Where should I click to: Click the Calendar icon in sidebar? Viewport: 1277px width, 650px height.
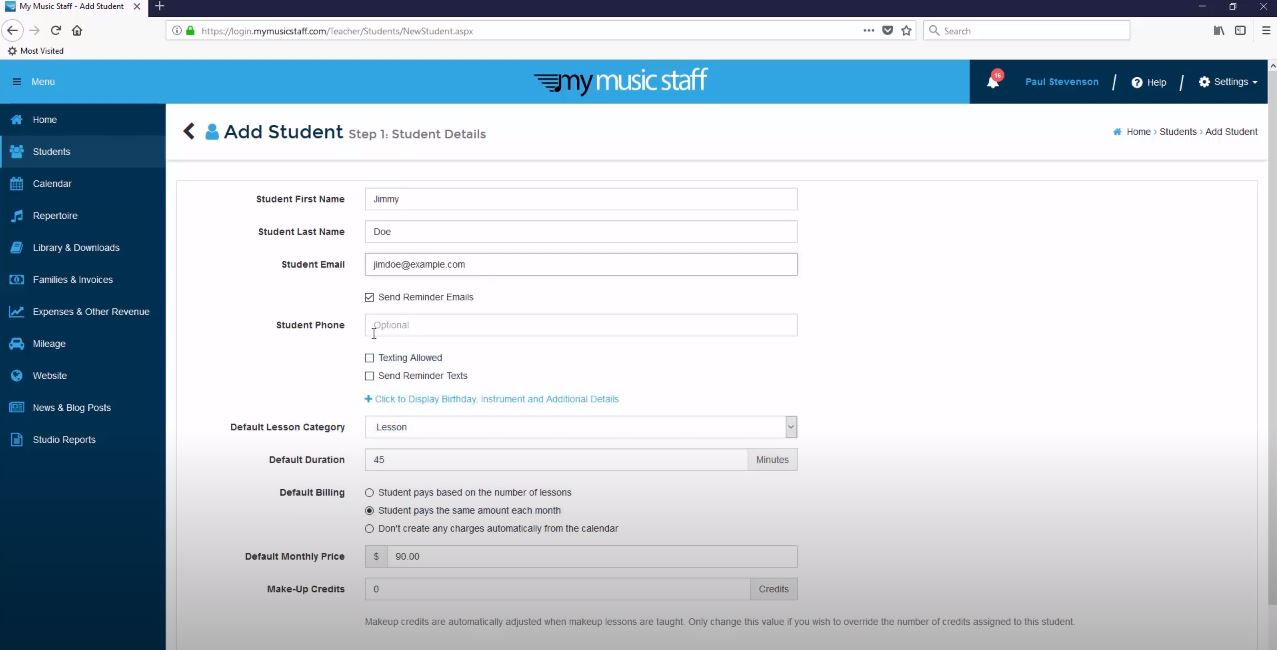pyautogui.click(x=16, y=184)
